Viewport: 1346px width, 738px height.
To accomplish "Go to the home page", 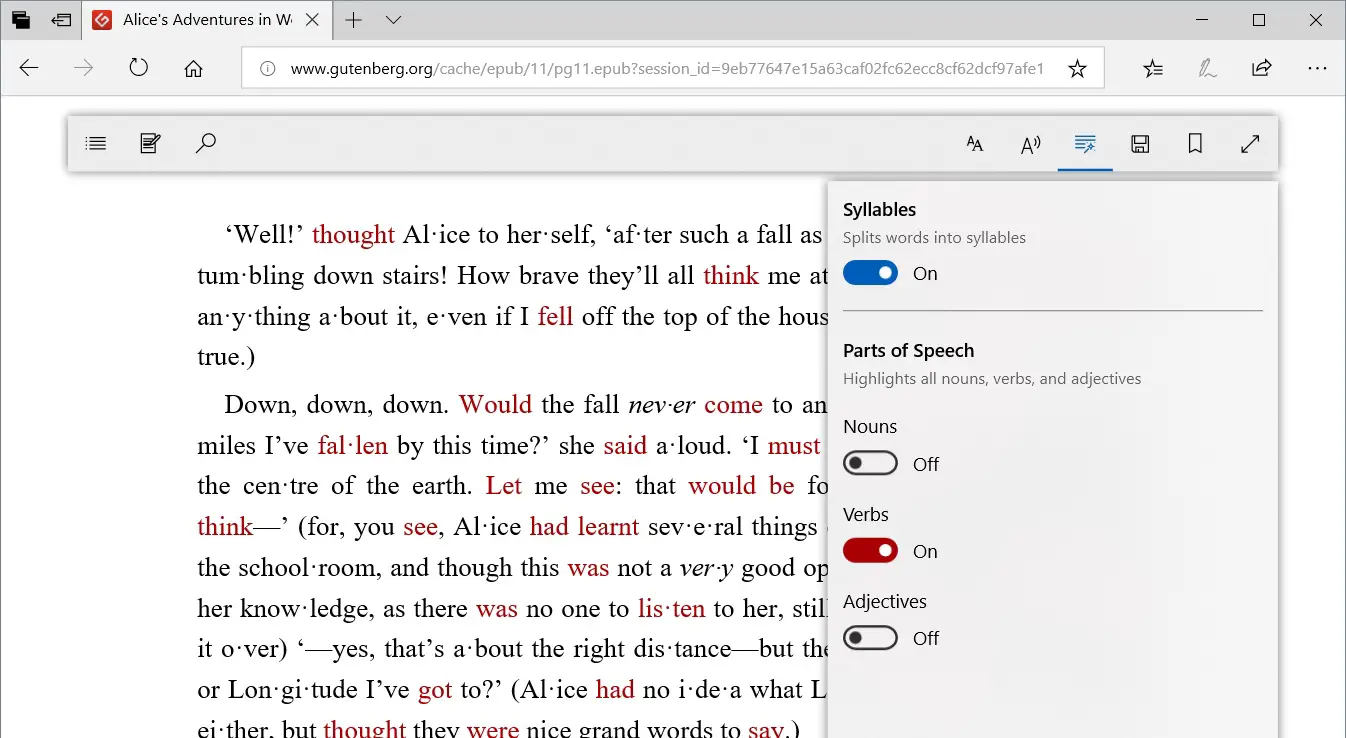I will click(194, 68).
